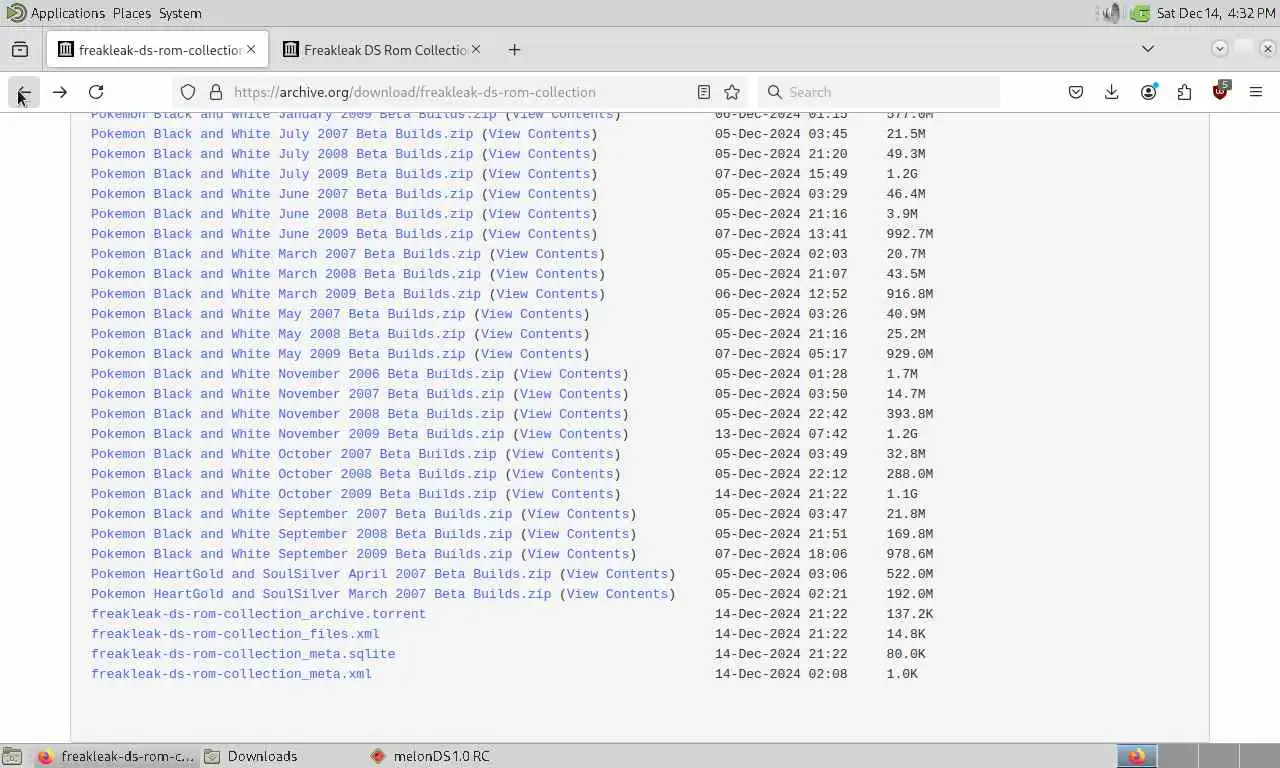Reload the current page
The height and width of the screenshot is (768, 1280).
(x=96, y=92)
